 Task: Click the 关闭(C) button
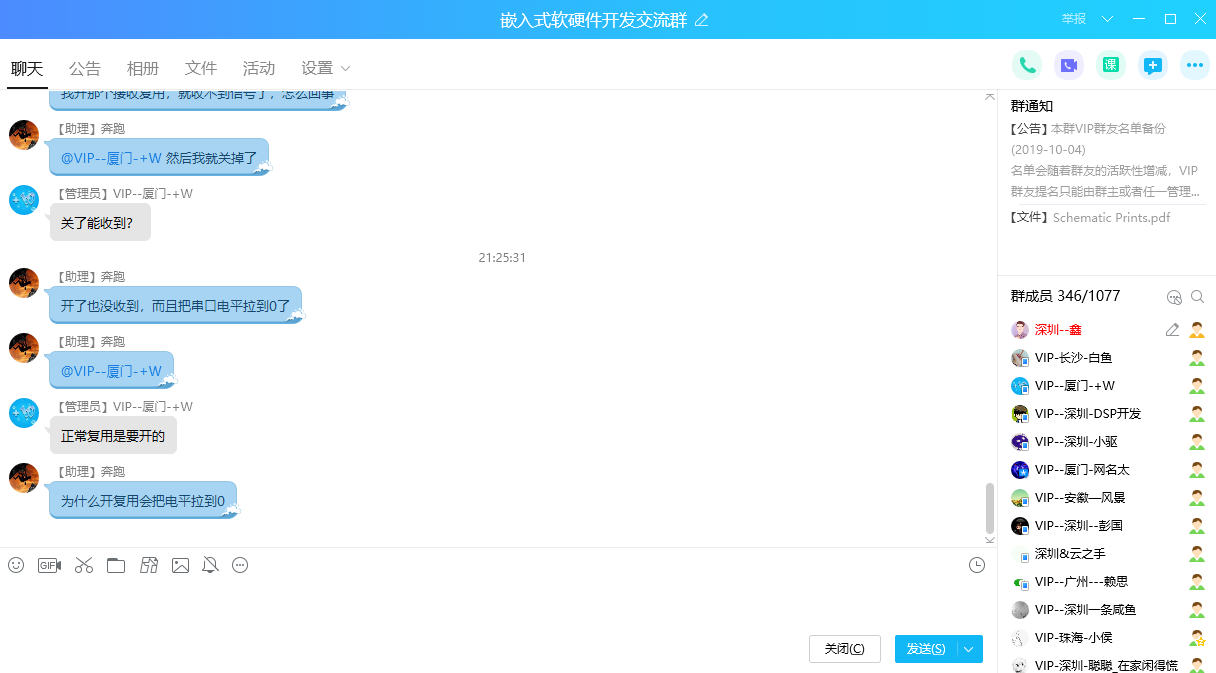tap(844, 649)
